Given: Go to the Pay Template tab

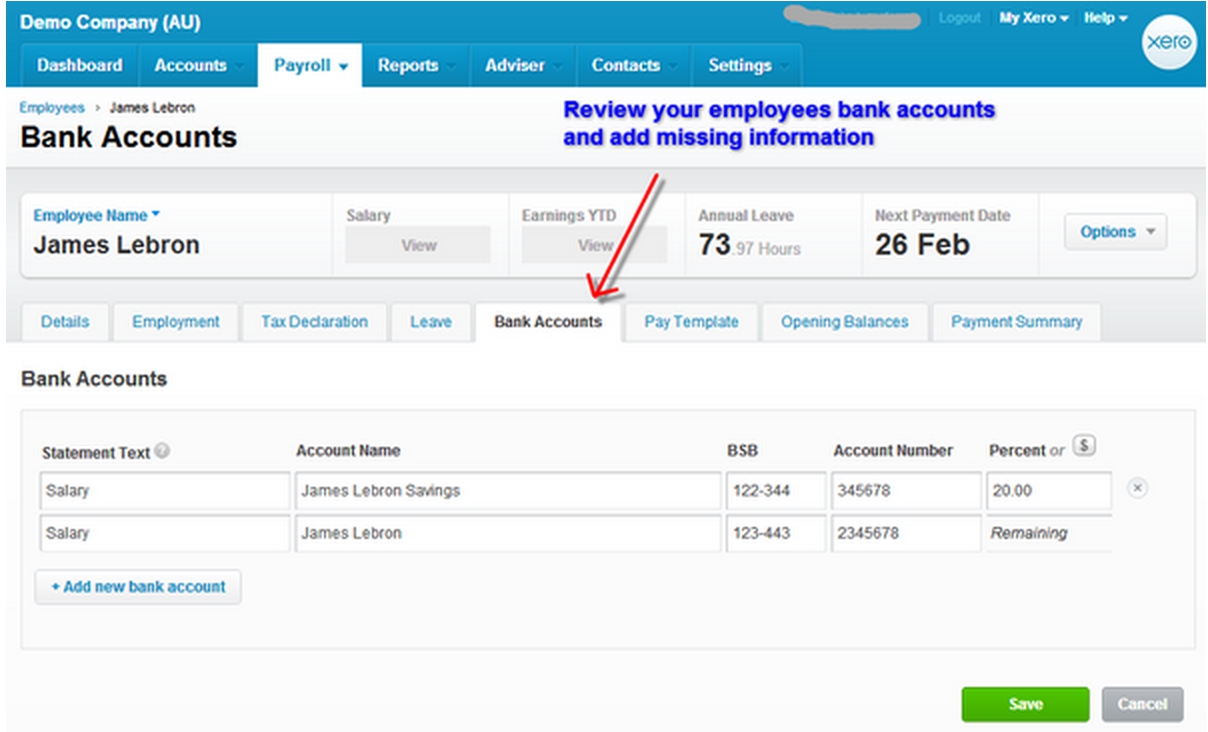Looking at the screenshot, I should (691, 322).
